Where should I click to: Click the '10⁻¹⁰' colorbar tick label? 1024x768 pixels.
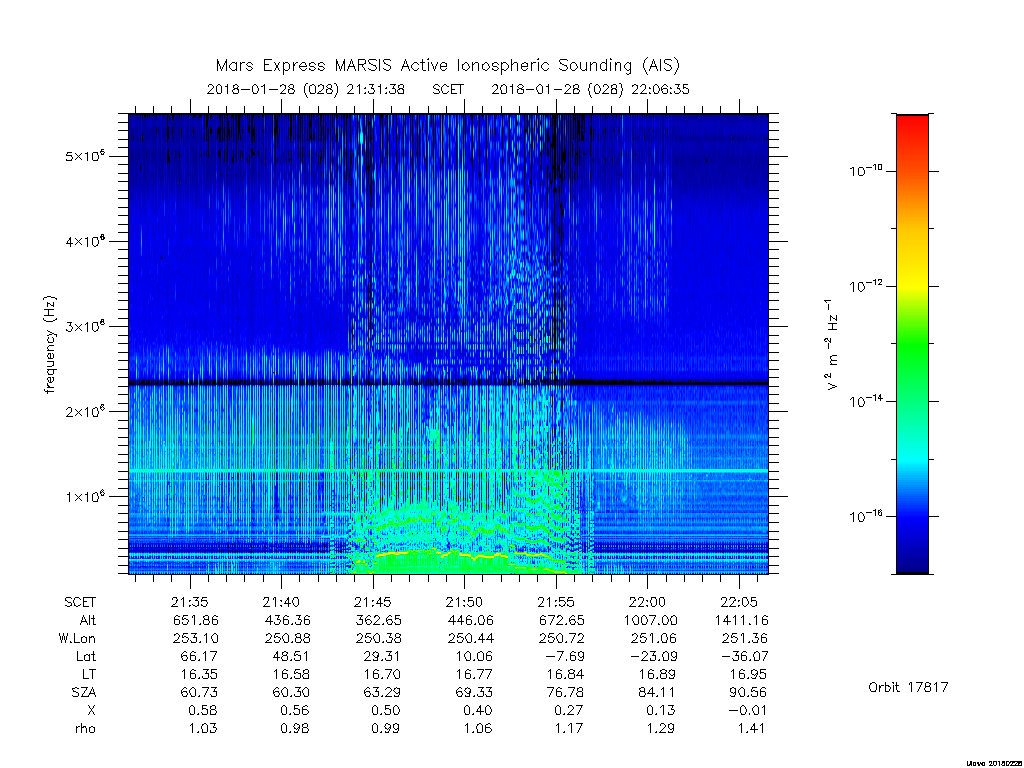click(x=865, y=170)
